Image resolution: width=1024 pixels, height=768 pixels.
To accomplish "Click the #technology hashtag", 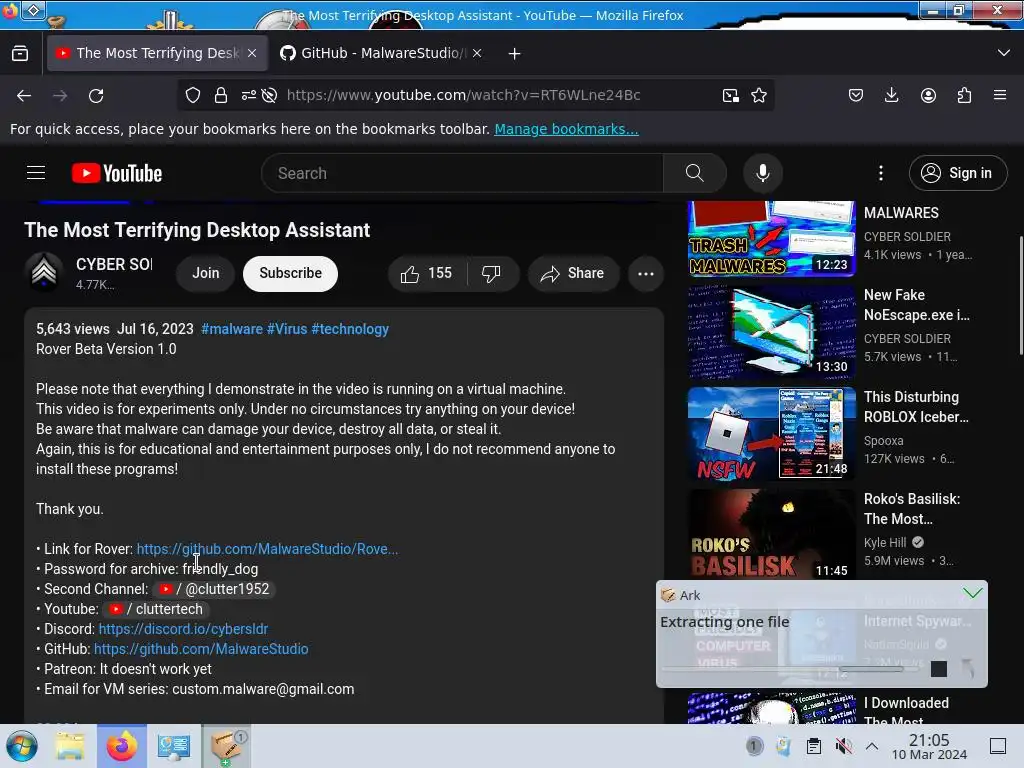I will pos(350,328).
